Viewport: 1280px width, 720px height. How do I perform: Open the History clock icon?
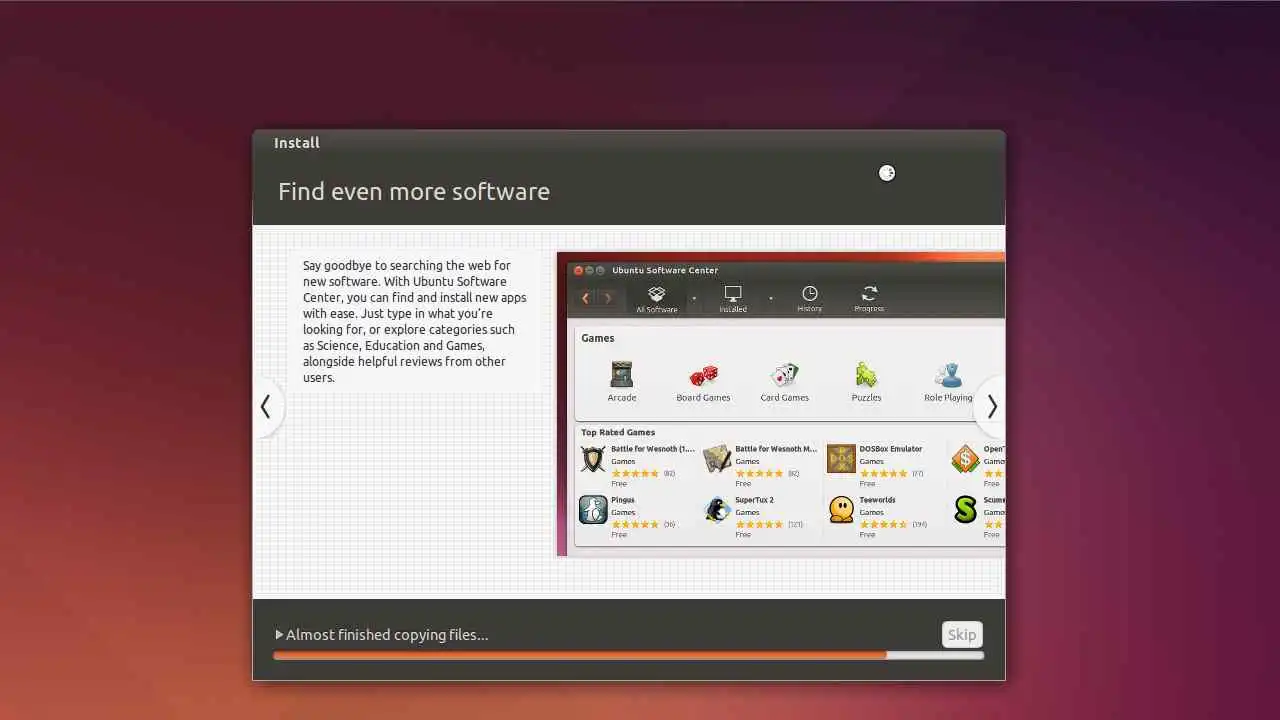coord(810,293)
